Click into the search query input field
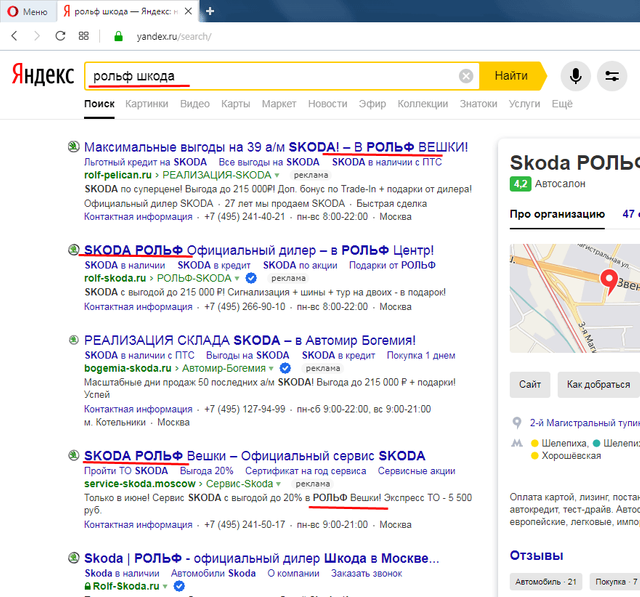 coord(269,76)
